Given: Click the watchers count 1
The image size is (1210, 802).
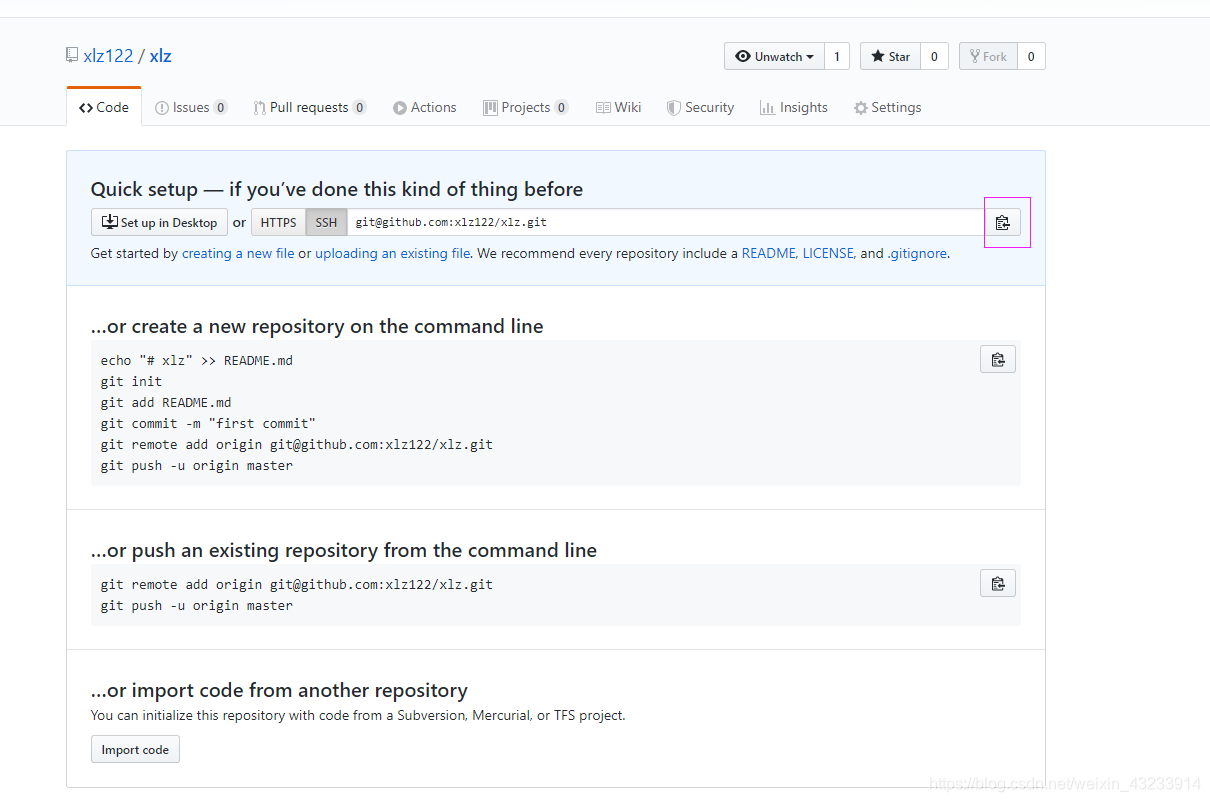Looking at the screenshot, I should [x=837, y=56].
